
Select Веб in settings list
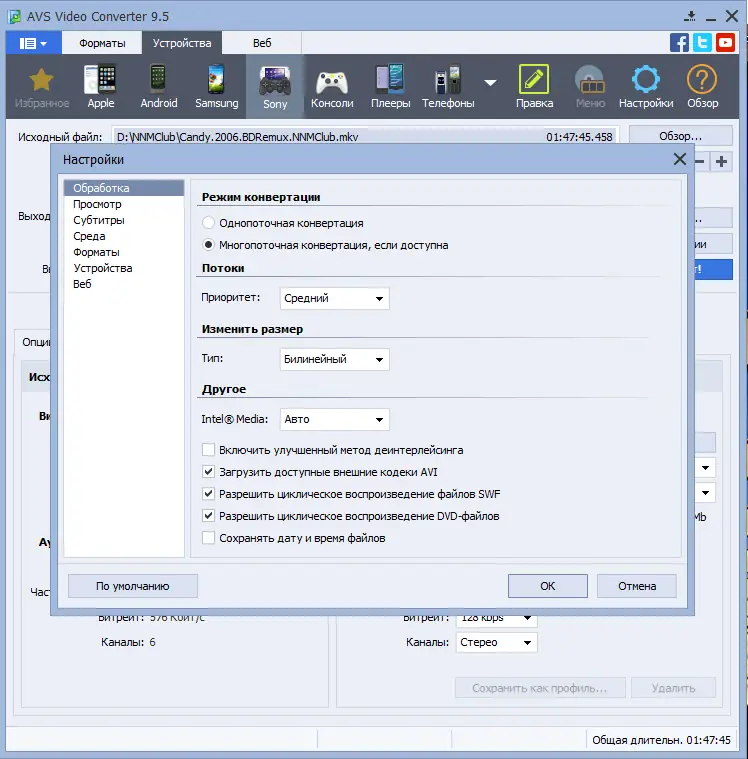[x=124, y=284]
